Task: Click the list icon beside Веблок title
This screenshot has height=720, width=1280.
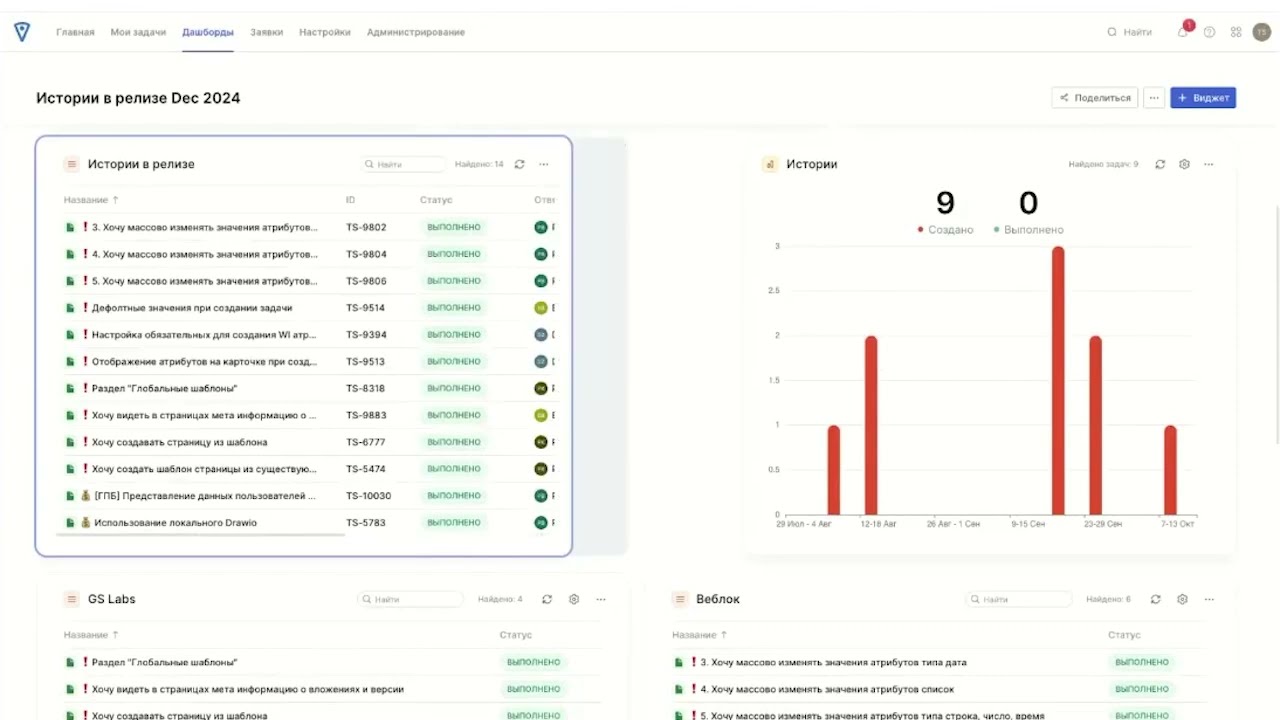Action: pyautogui.click(x=679, y=599)
